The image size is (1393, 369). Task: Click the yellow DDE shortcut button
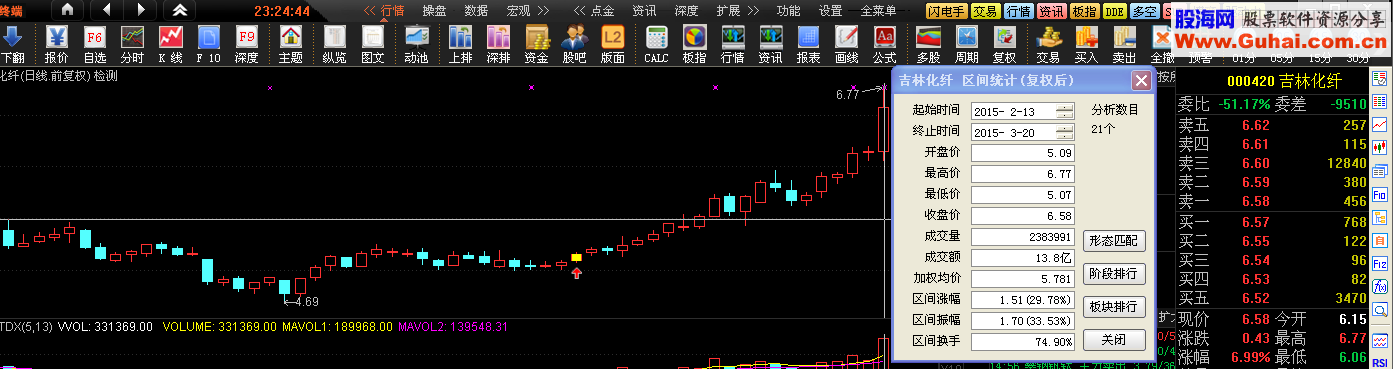(x=1115, y=12)
